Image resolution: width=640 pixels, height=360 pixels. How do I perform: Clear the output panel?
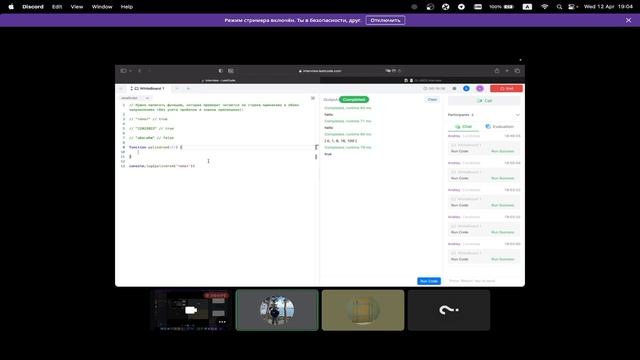[432, 100]
